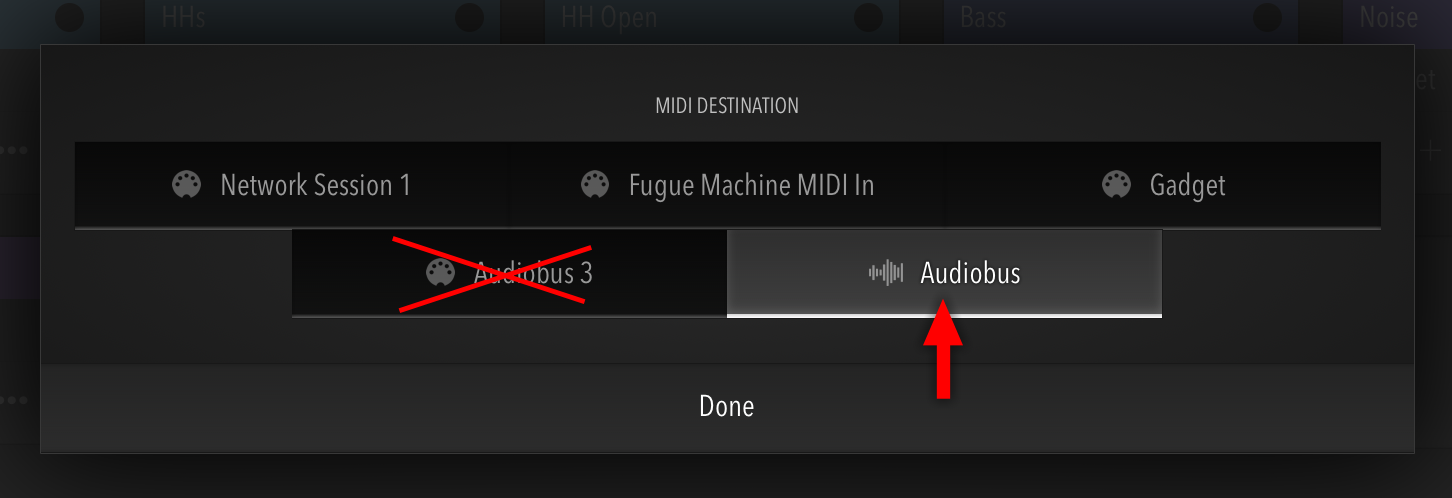The width and height of the screenshot is (1452, 498).
Task: Click the MIDI plug icon next to Fugue Machine MIDI In
Action: point(595,185)
